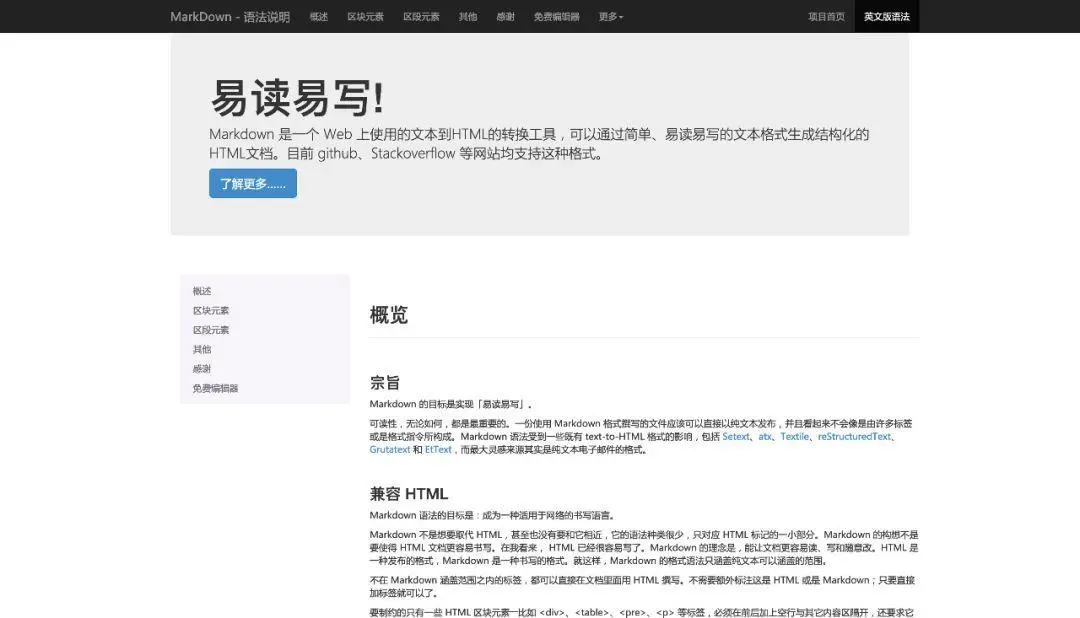
Task: Open 免费编辑器 from the top navbar
Action: click(x=555, y=17)
